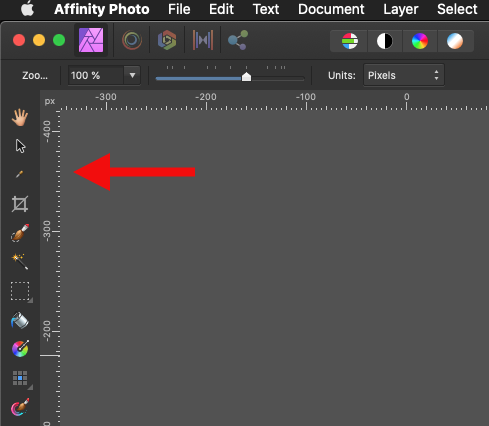Select the Gradient tool colour wheel
The width and height of the screenshot is (489, 426).
pyautogui.click(x=20, y=349)
